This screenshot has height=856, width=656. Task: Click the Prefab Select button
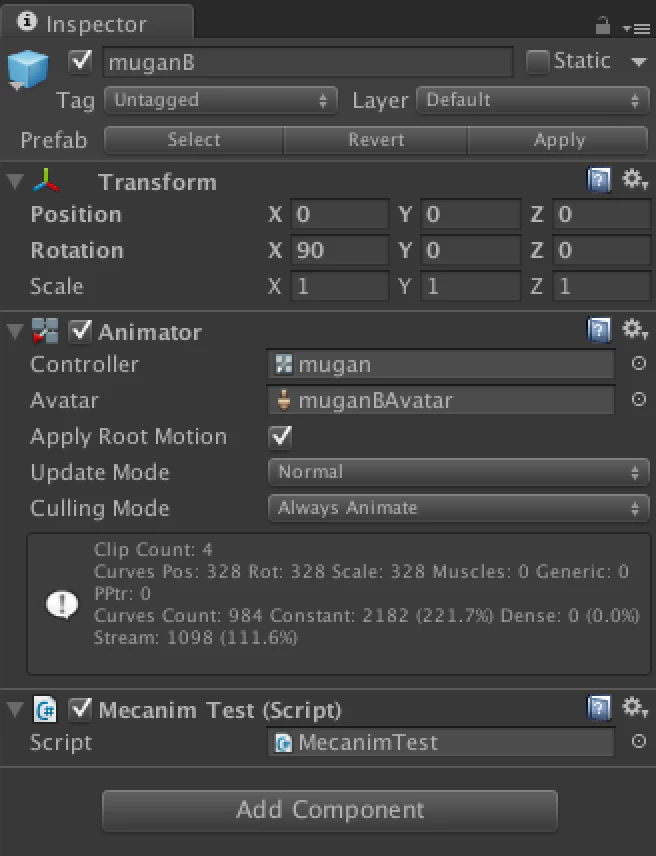tap(194, 140)
